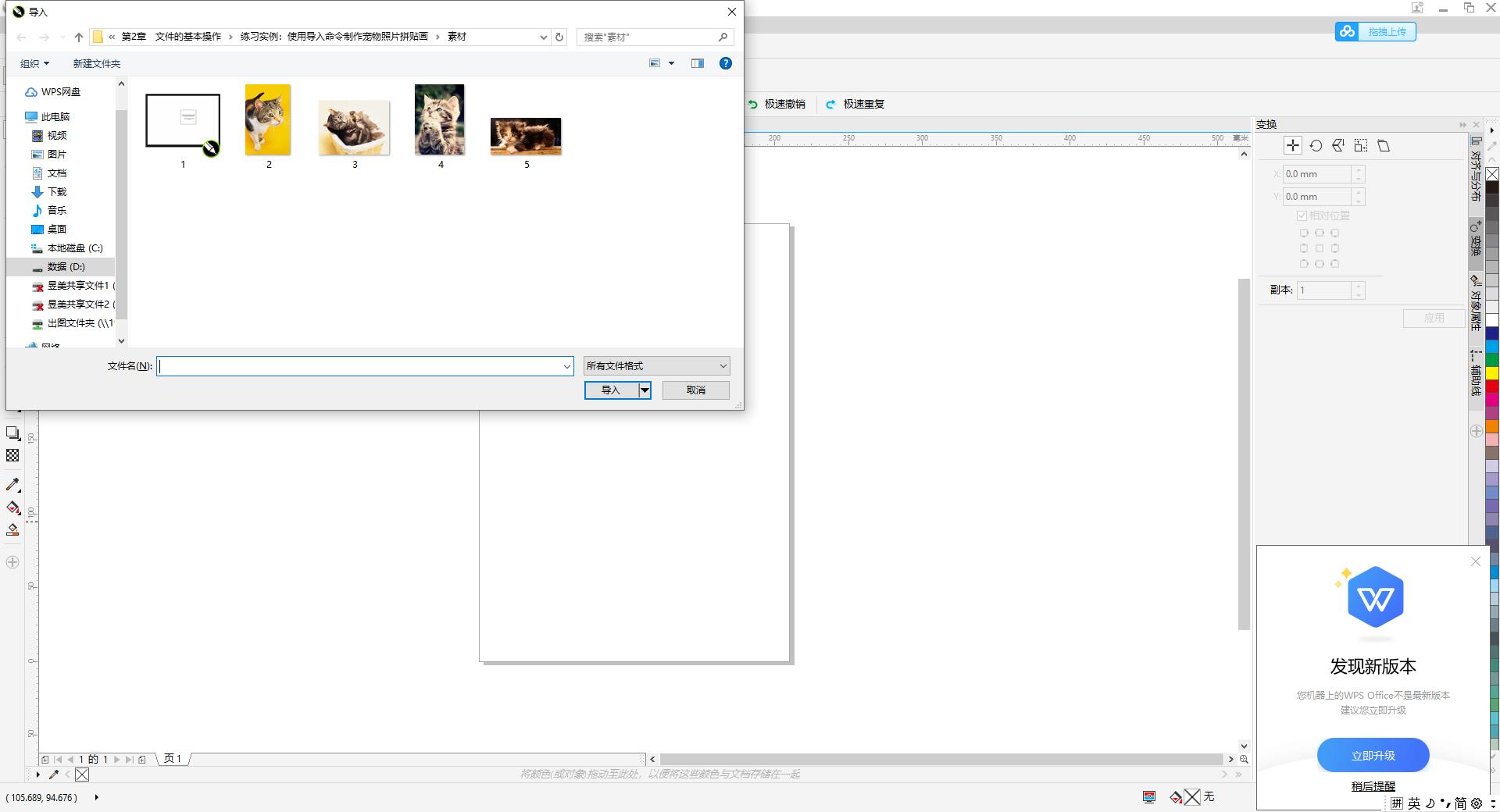Click the 极速撤销 undo icon
1500x812 pixels.
click(x=752, y=104)
